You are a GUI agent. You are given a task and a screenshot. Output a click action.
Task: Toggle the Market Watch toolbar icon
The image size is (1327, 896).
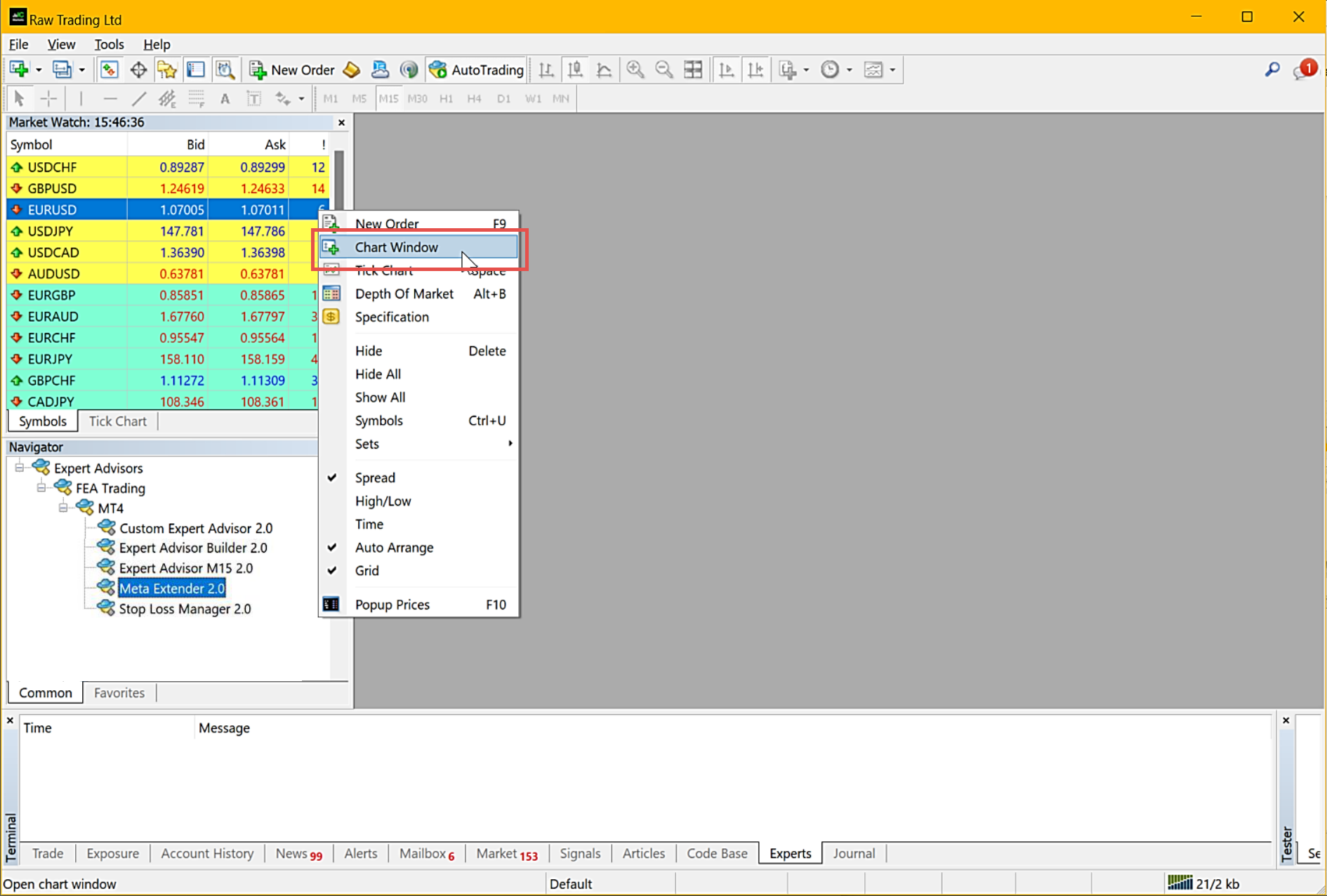[109, 70]
